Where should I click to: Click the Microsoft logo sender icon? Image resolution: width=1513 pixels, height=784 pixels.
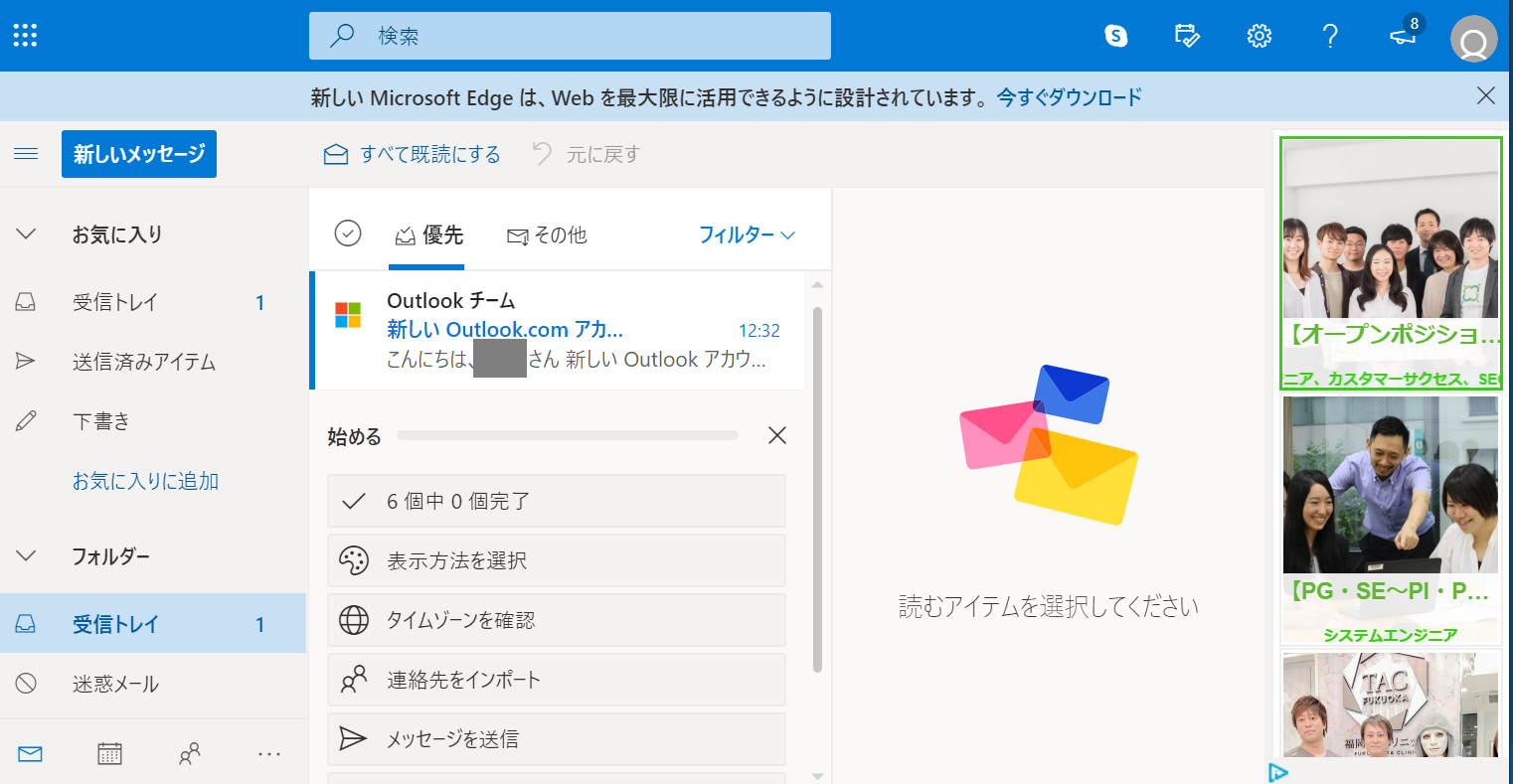pos(348,315)
